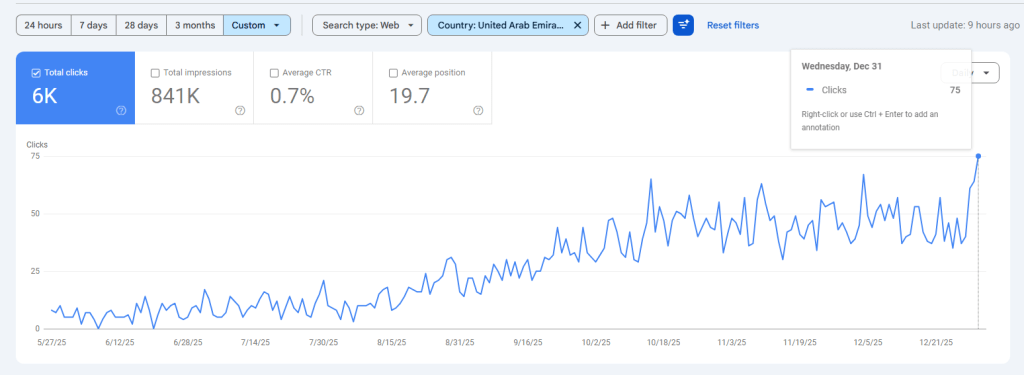The width and height of the screenshot is (1024, 375).
Task: Open the Custom date range dropdown
Action: coord(257,25)
